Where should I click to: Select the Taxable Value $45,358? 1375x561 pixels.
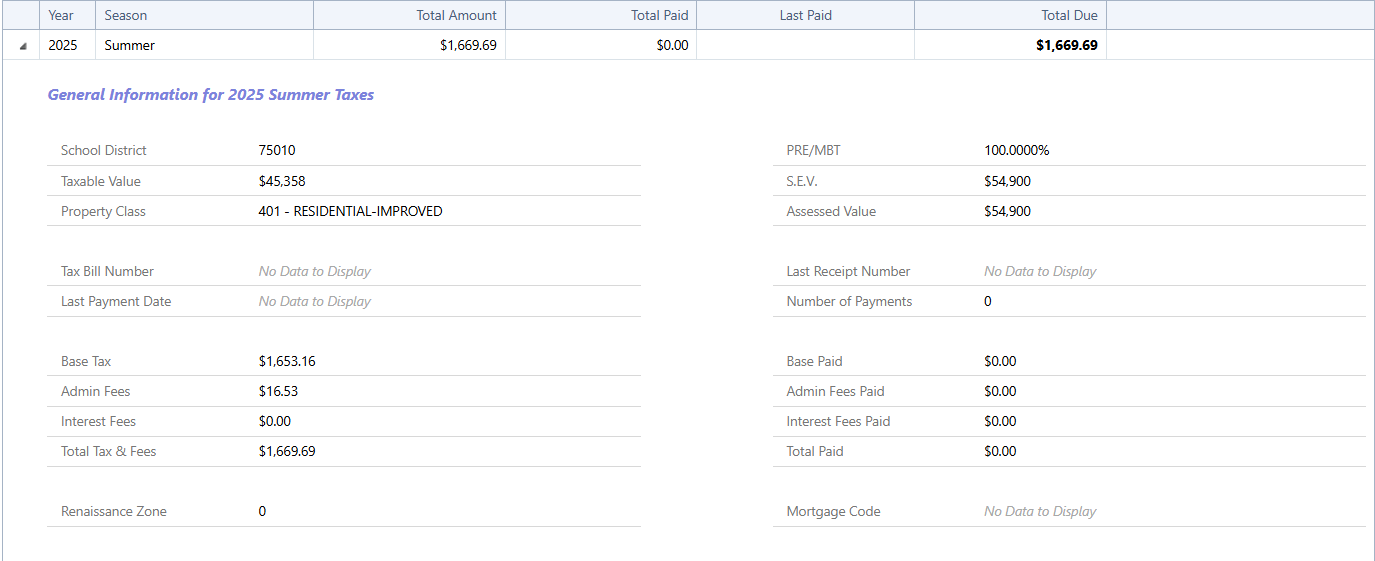coord(283,181)
